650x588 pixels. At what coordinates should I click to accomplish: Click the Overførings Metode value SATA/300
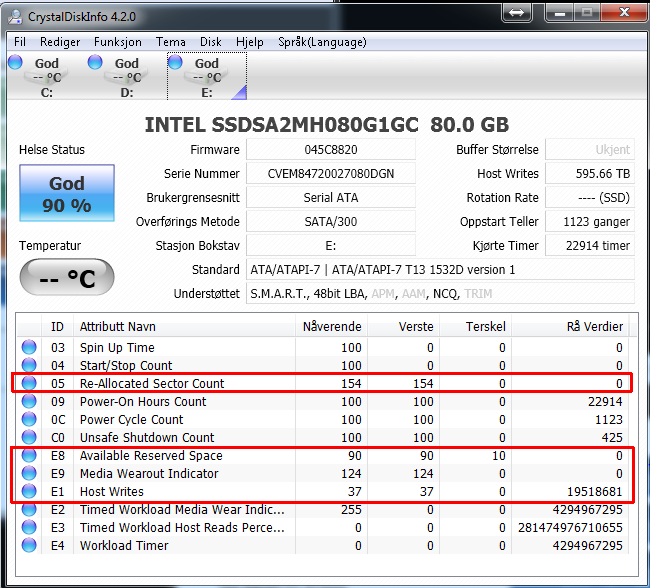pos(331,221)
